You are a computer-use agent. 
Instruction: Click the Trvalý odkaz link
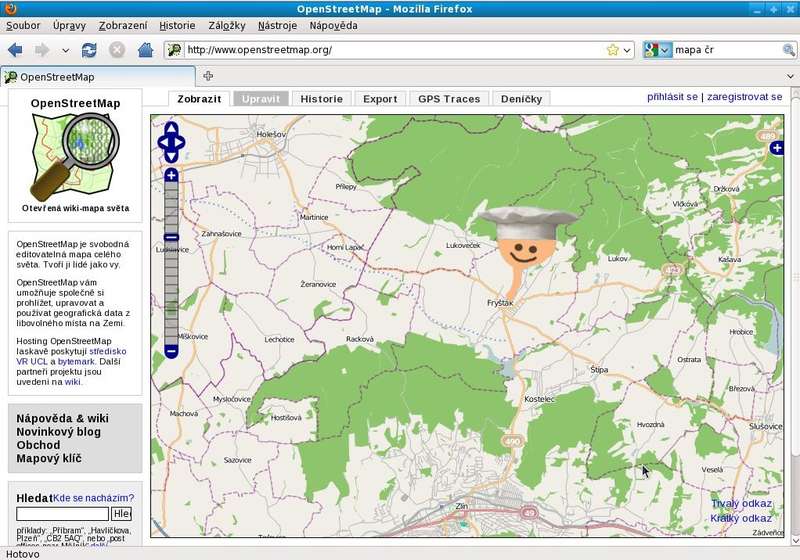[741, 504]
